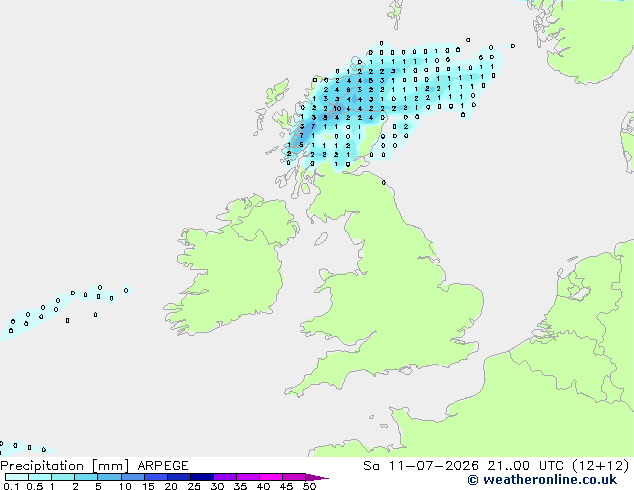Select the 2–5 mm legend swatch
The width and height of the screenshot is (634, 490).
click(x=86, y=477)
